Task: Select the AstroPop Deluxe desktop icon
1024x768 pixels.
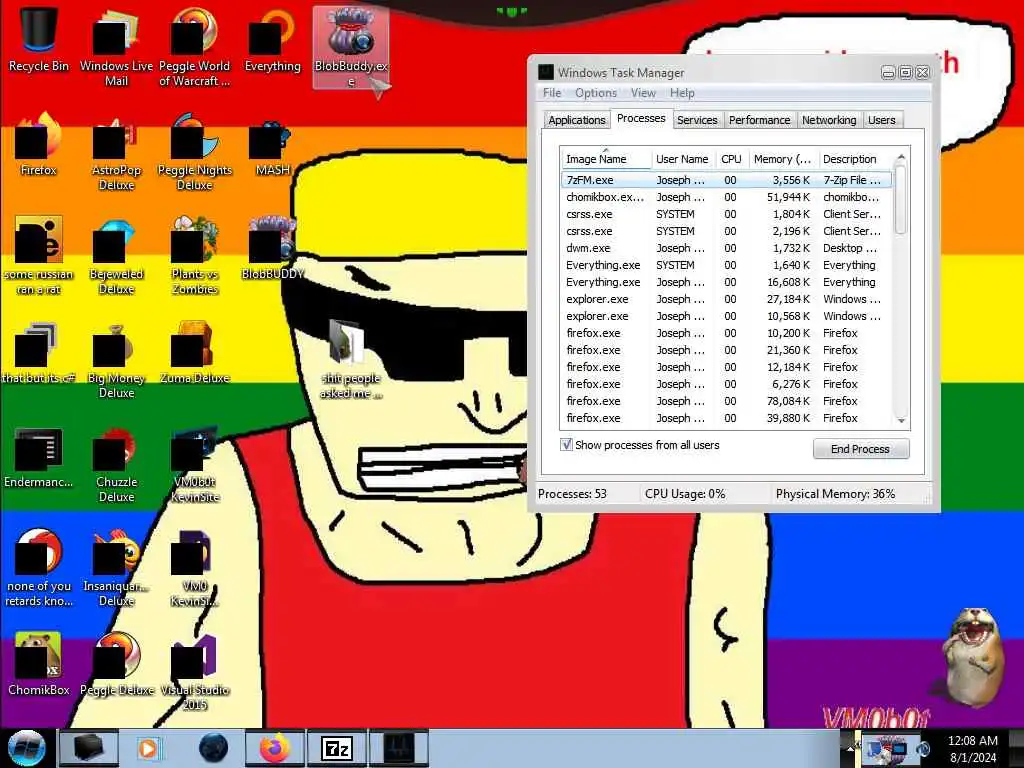Action: [x=116, y=152]
